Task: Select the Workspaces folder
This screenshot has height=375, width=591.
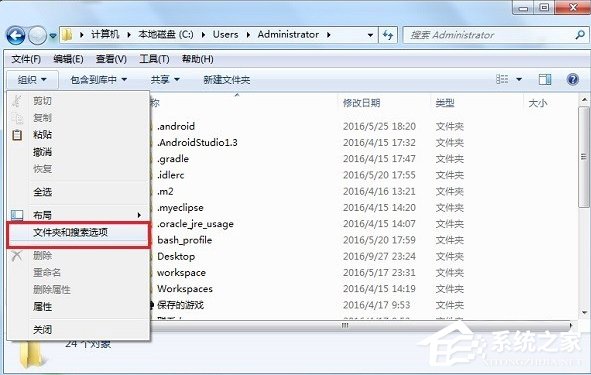Action: point(185,289)
